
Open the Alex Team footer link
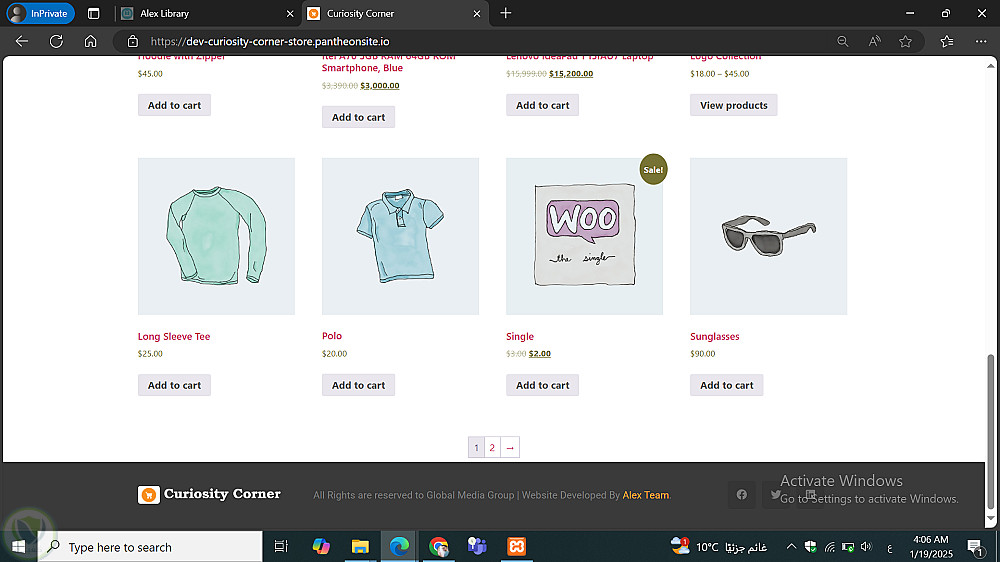click(645, 495)
